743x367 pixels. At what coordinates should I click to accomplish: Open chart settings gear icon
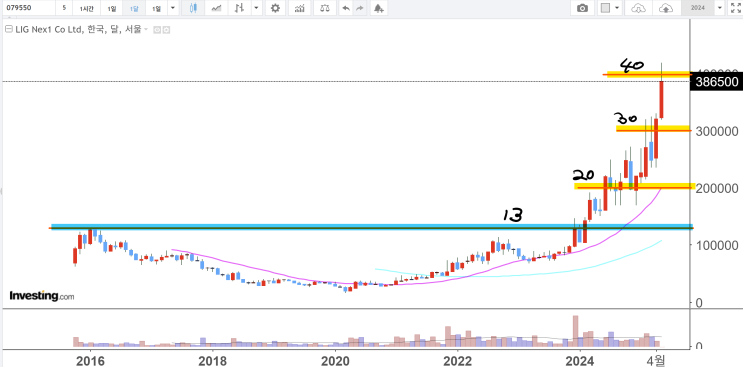coord(275,8)
